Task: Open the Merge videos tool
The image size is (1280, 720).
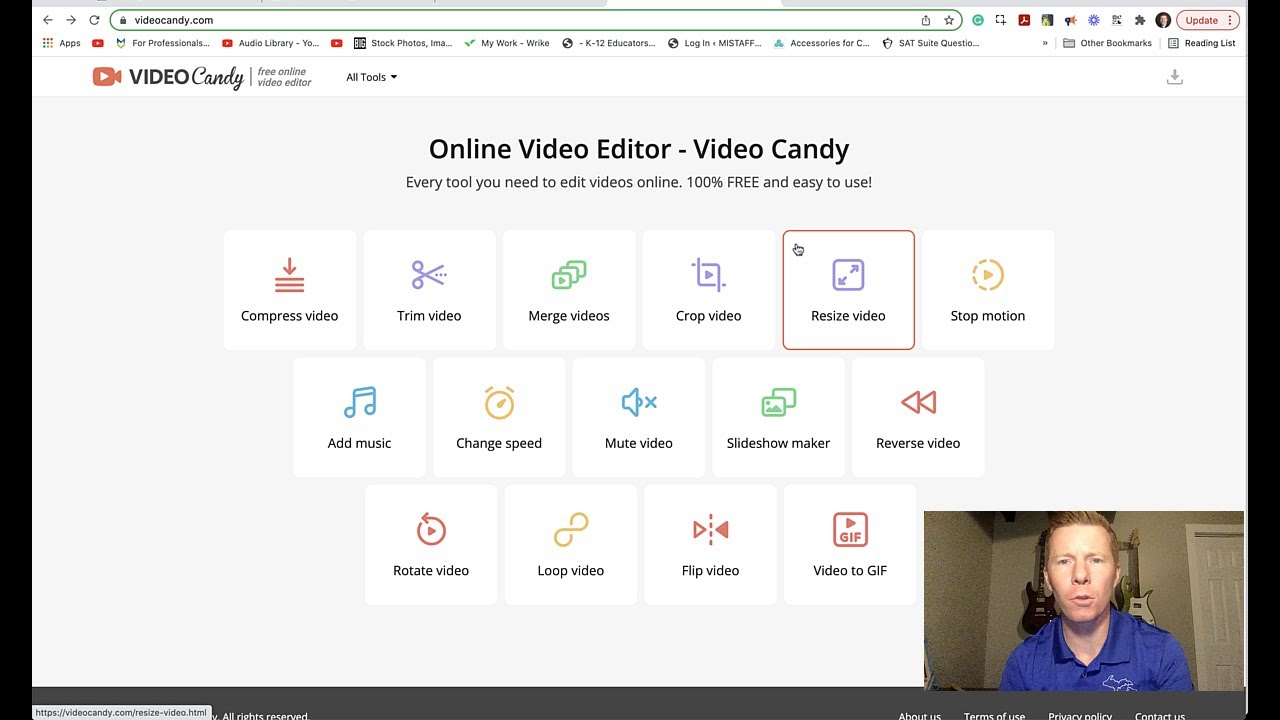Action: (569, 290)
